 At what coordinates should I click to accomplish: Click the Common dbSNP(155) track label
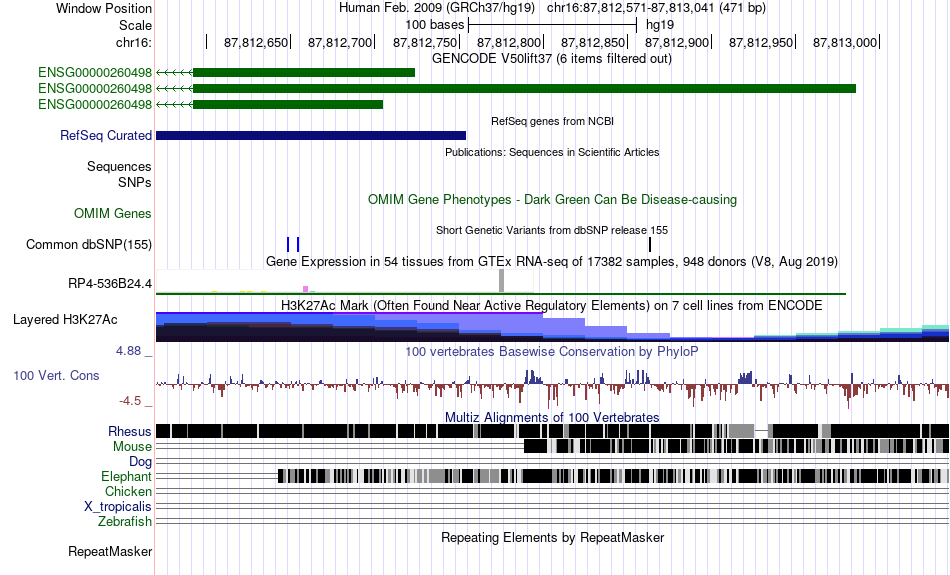88,245
